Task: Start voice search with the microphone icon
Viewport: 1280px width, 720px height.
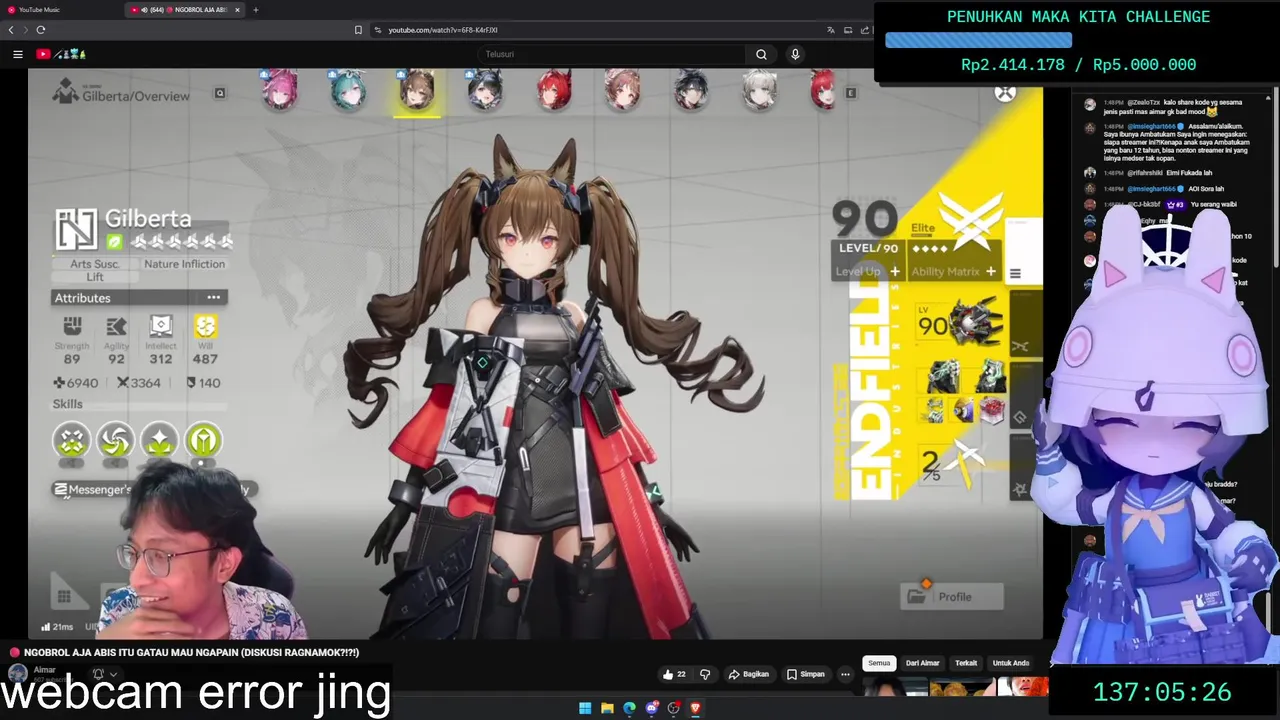Action: (795, 54)
